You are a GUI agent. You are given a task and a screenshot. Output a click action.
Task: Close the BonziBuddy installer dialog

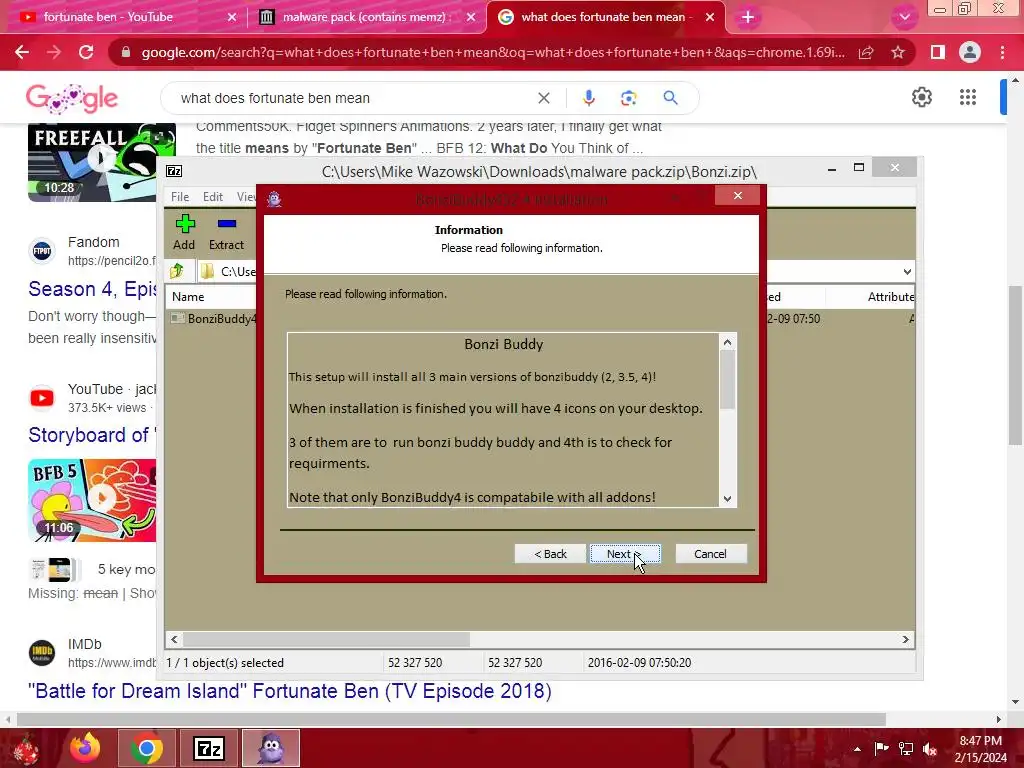(738, 195)
